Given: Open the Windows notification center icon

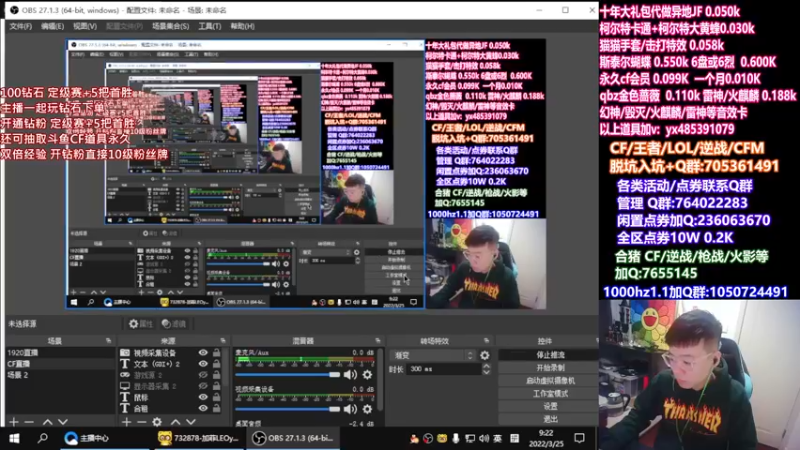Looking at the screenshot, I should click(x=580, y=438).
